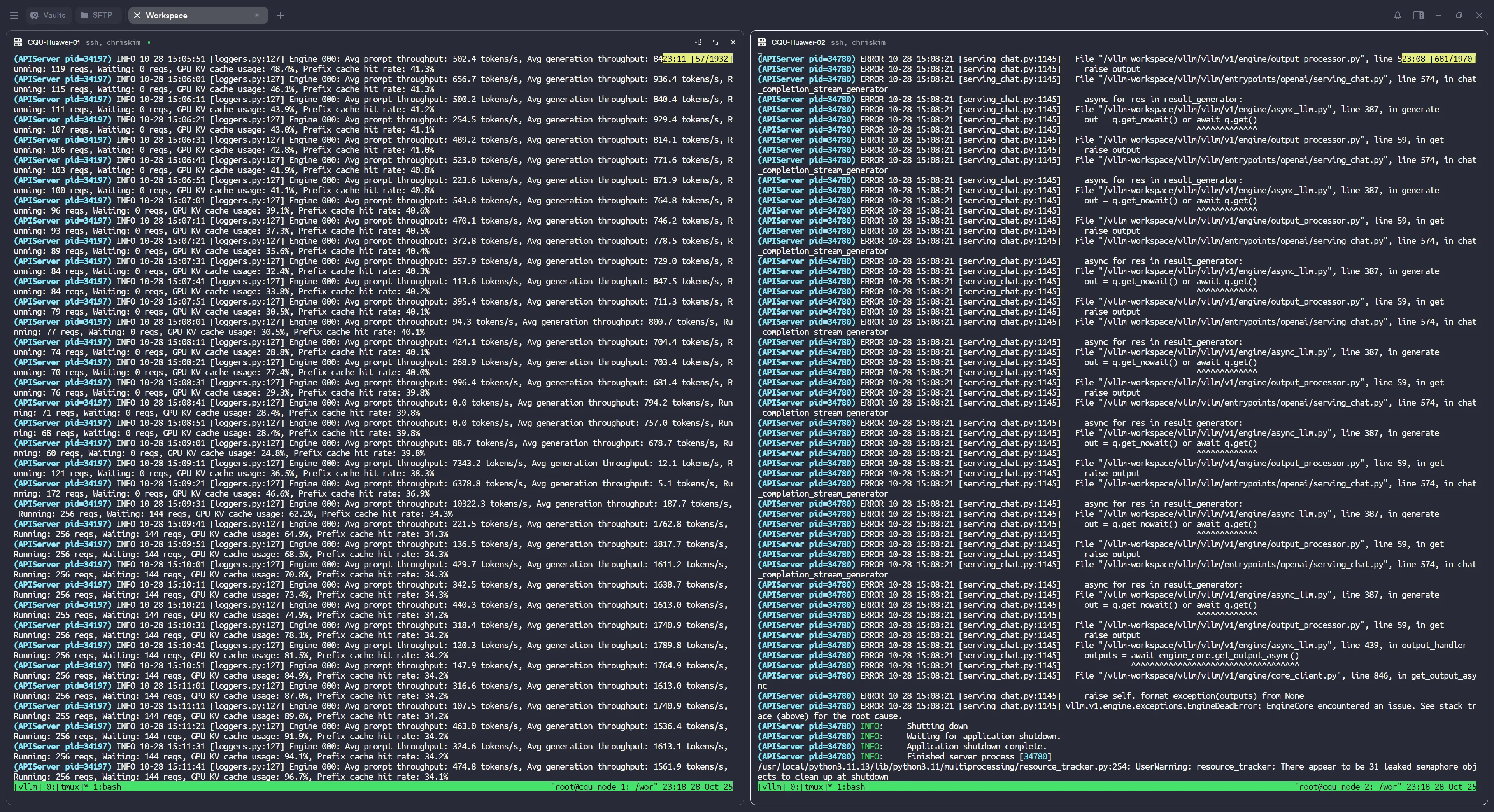
Task: Open the hamburger main menu
Action: pos(14,16)
